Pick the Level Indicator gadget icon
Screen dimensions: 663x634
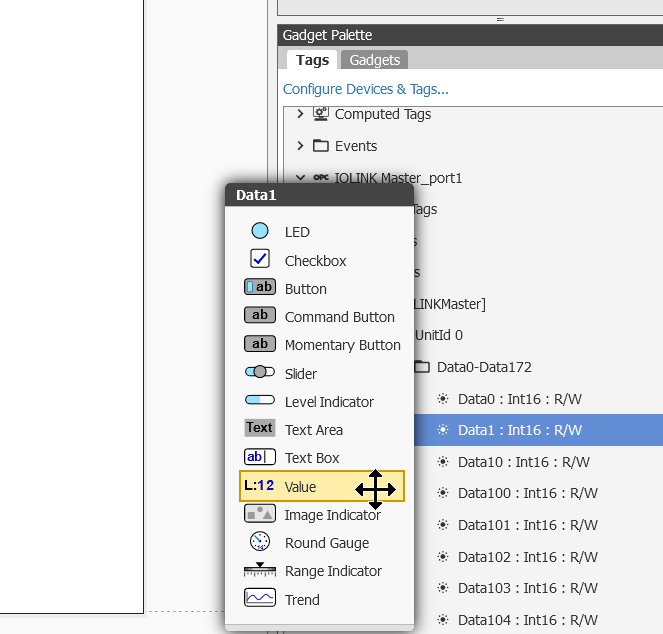coord(260,400)
